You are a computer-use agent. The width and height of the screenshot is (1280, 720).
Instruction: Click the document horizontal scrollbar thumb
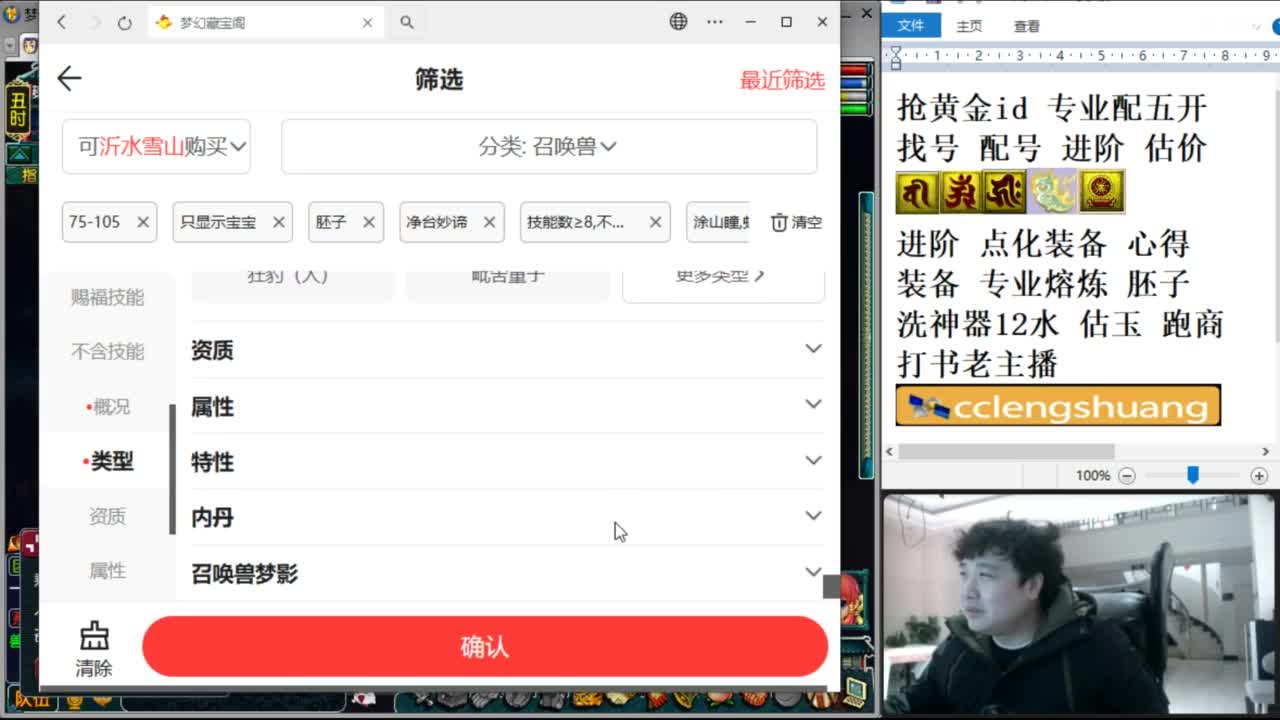pos(1006,452)
